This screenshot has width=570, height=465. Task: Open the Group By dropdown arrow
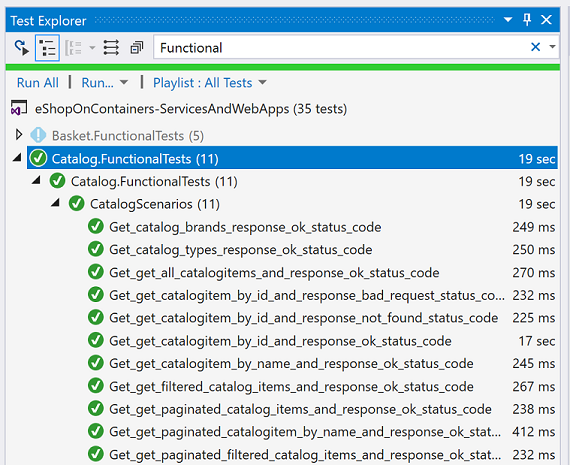click(x=92, y=48)
